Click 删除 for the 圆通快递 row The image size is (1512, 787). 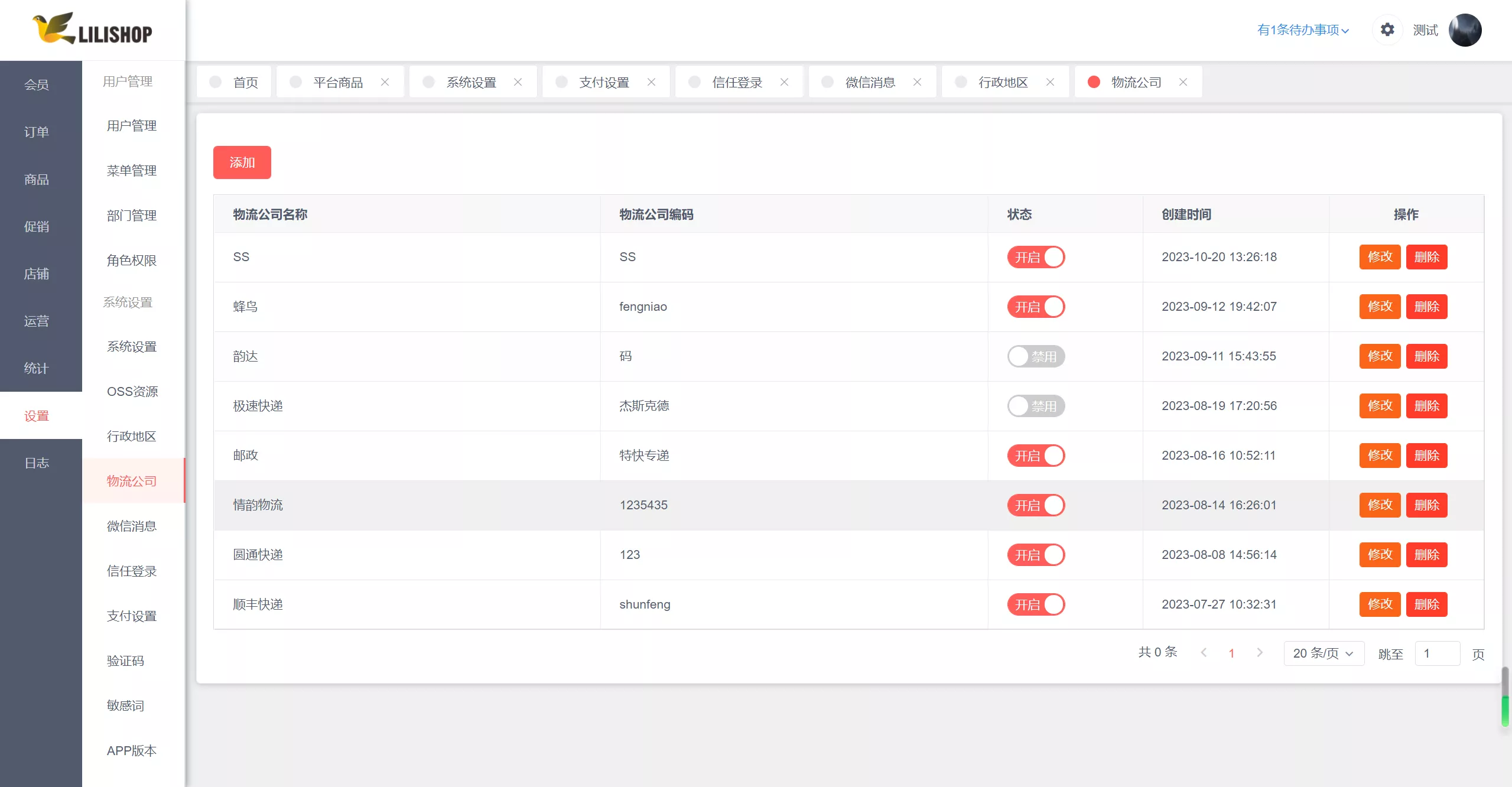[1426, 555]
